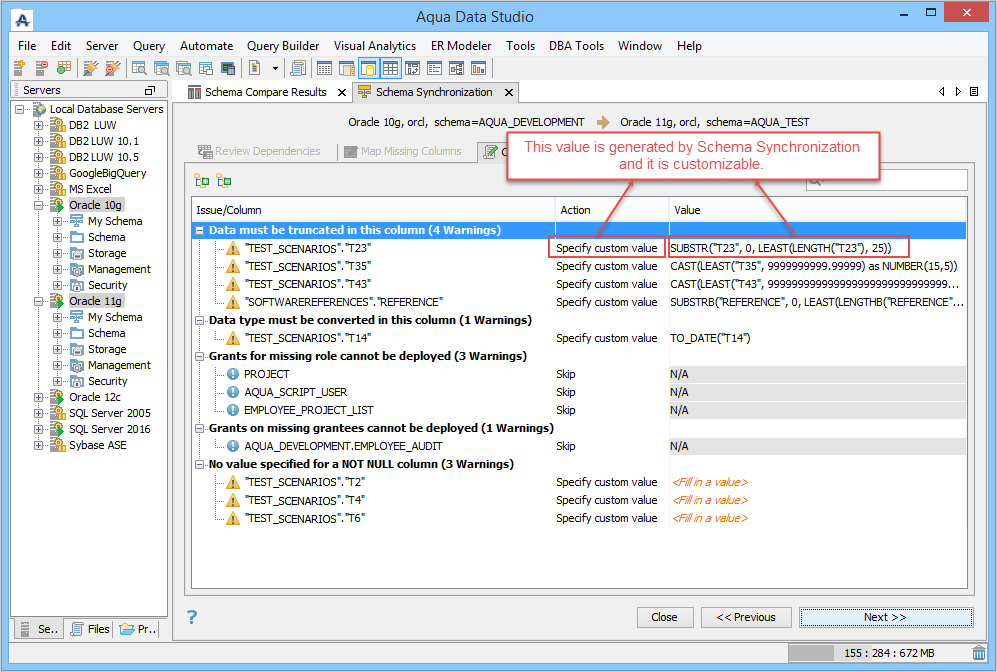The image size is (997, 672).
Task: Open the Query Builder menu
Action: click(283, 46)
